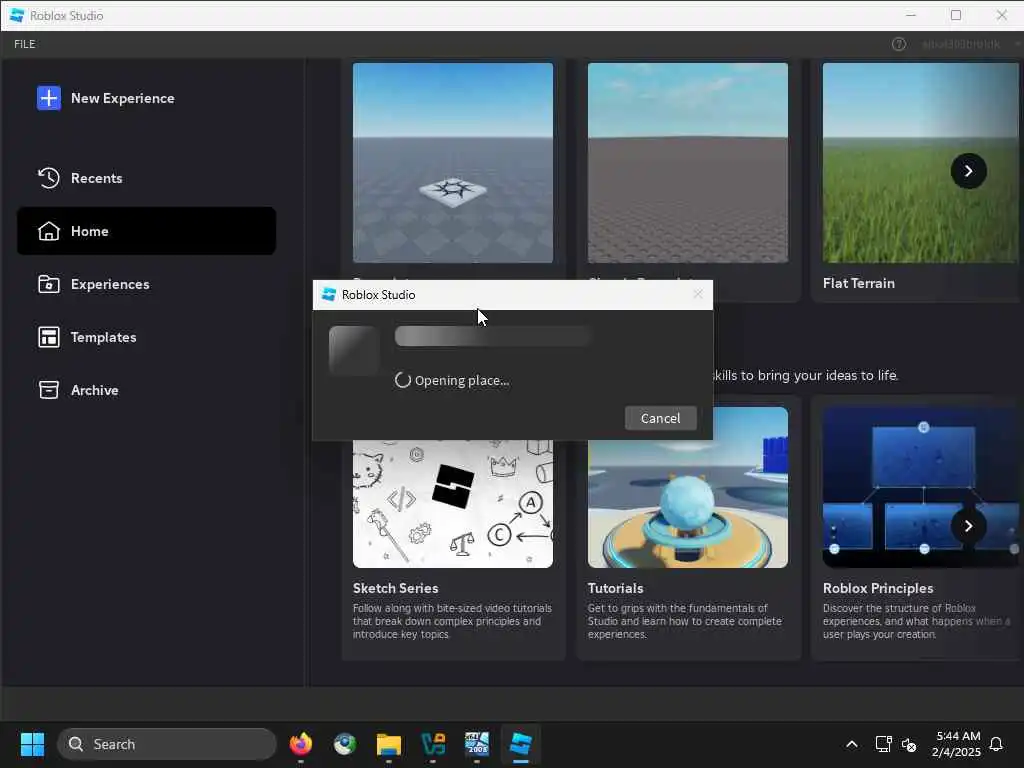
Task: Click the Templates layout icon
Action: [x=49, y=337]
